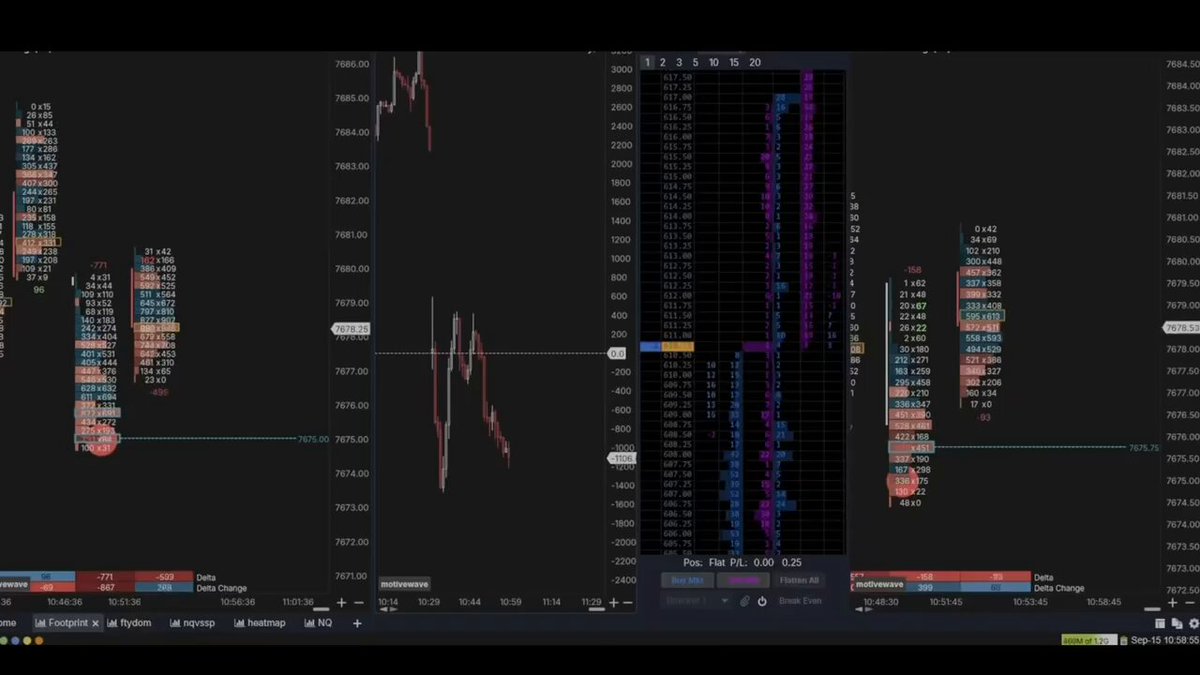
Task: Click the Buy Mkt button
Action: (687, 580)
